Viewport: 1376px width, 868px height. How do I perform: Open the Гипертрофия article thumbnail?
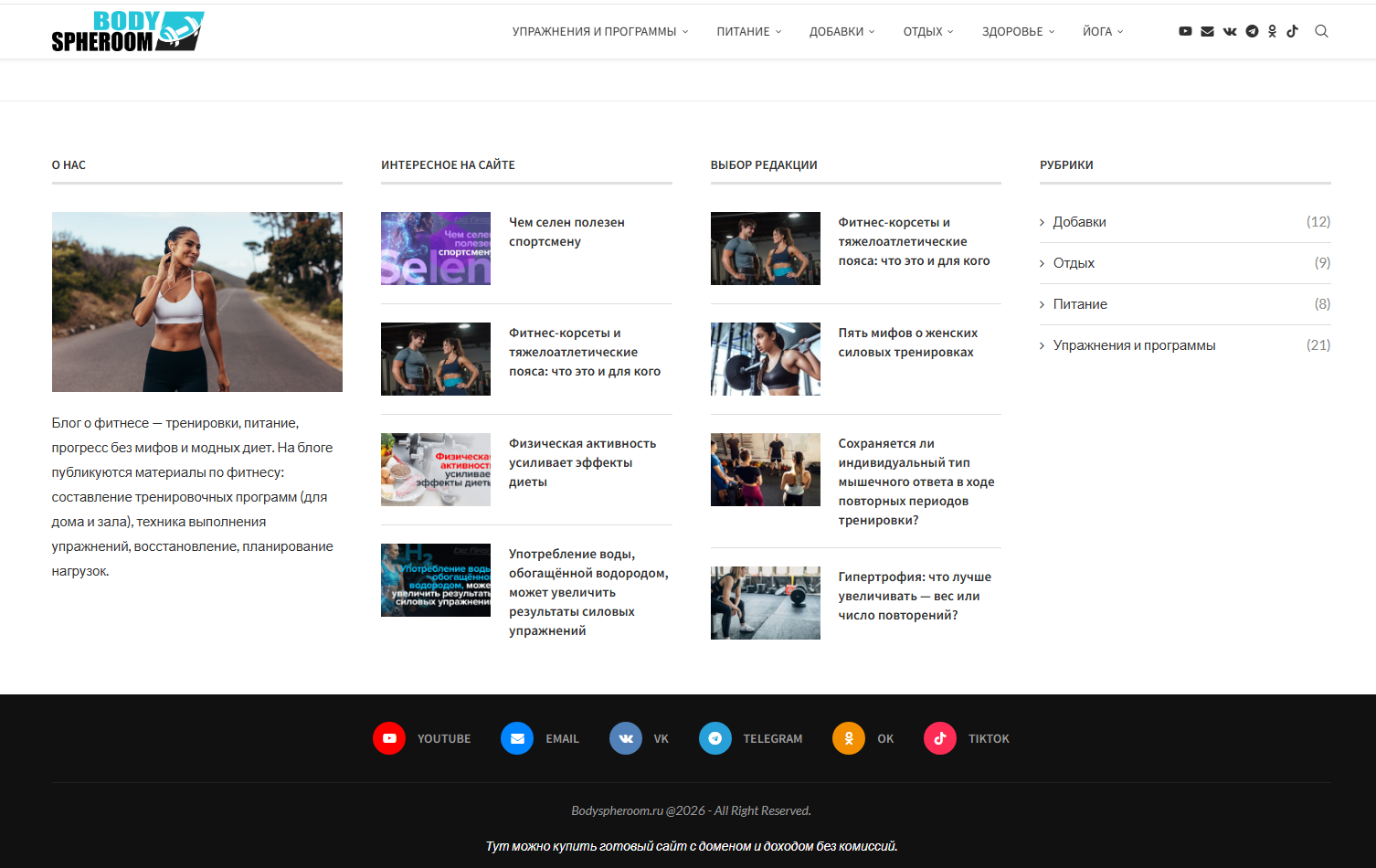765,603
